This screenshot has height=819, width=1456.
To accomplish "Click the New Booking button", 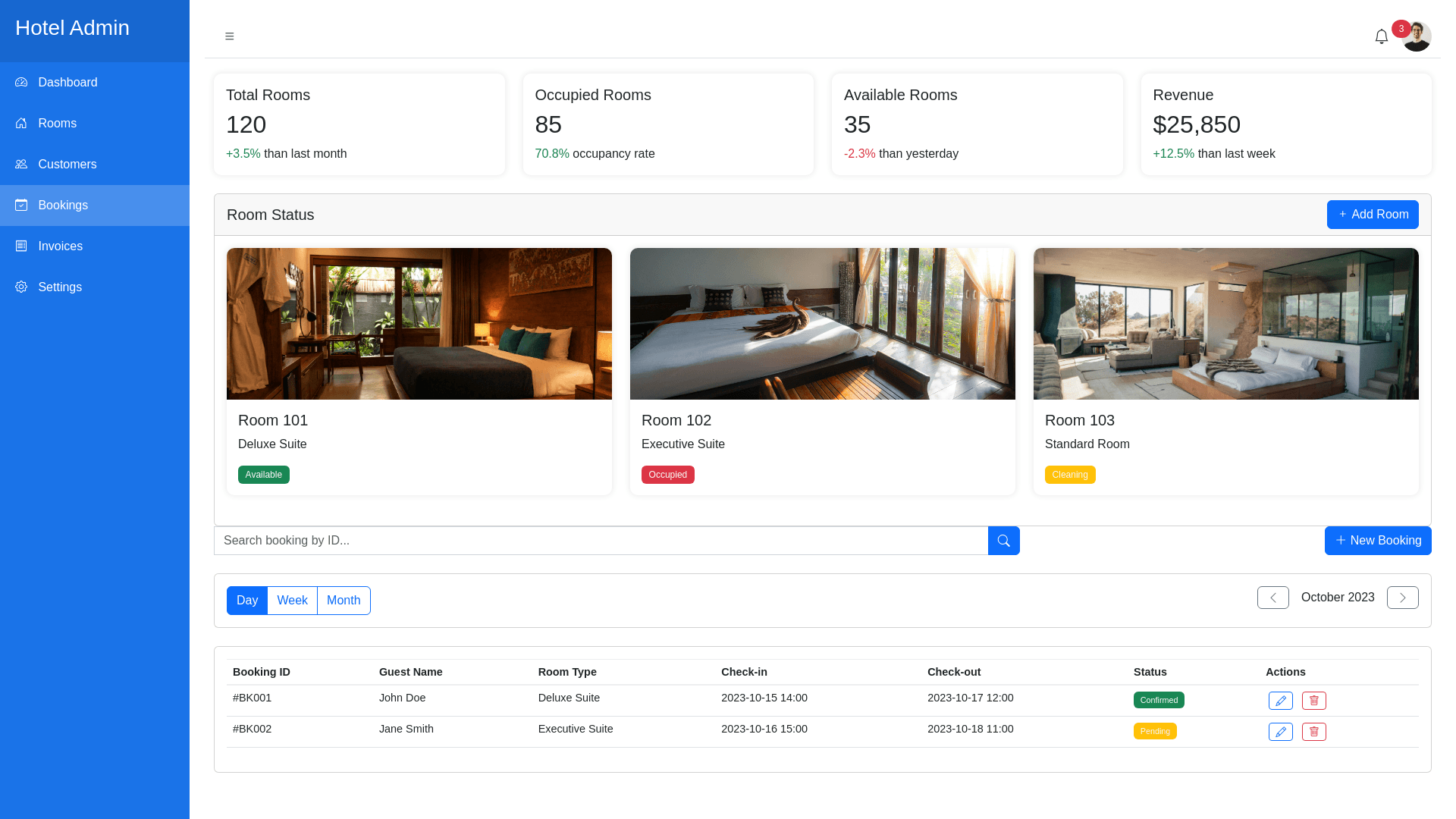I will click(x=1377, y=541).
